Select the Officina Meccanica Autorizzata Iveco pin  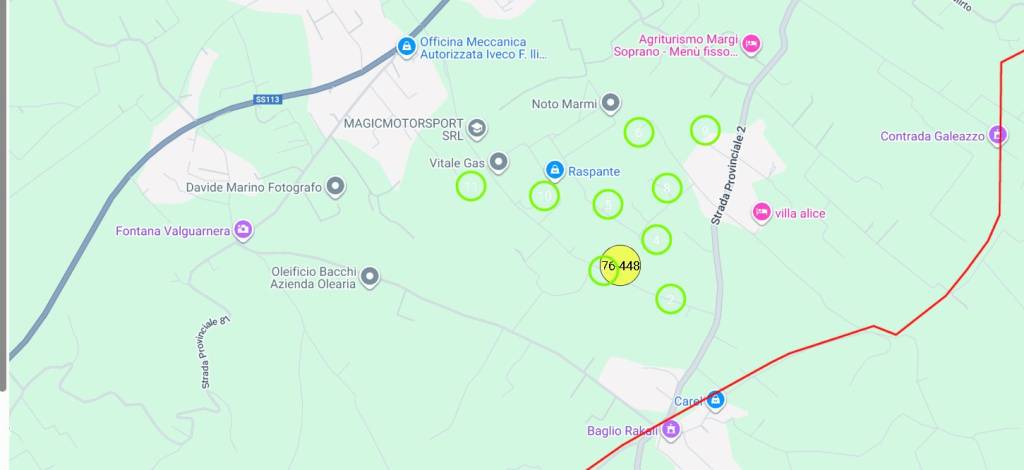click(x=406, y=47)
